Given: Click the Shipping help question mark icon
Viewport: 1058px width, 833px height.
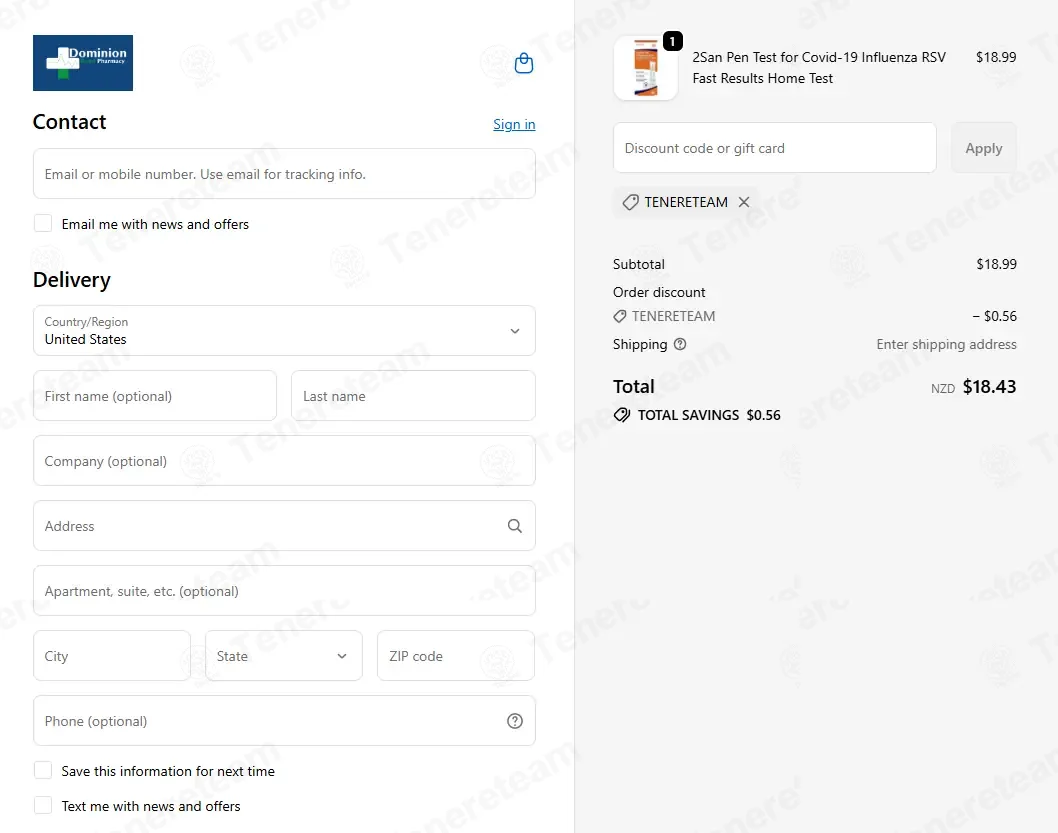Looking at the screenshot, I should pos(680,344).
